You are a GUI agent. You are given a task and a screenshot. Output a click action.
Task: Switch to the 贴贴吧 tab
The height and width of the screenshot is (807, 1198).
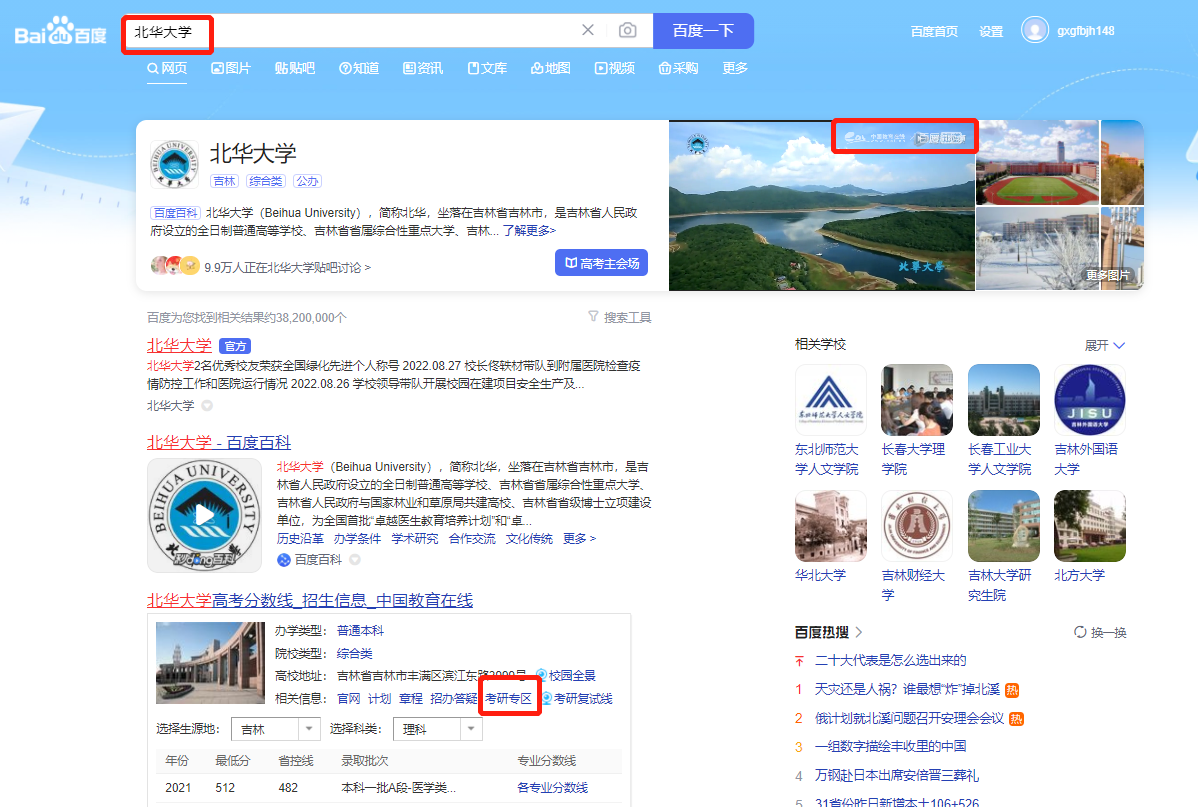tap(295, 68)
